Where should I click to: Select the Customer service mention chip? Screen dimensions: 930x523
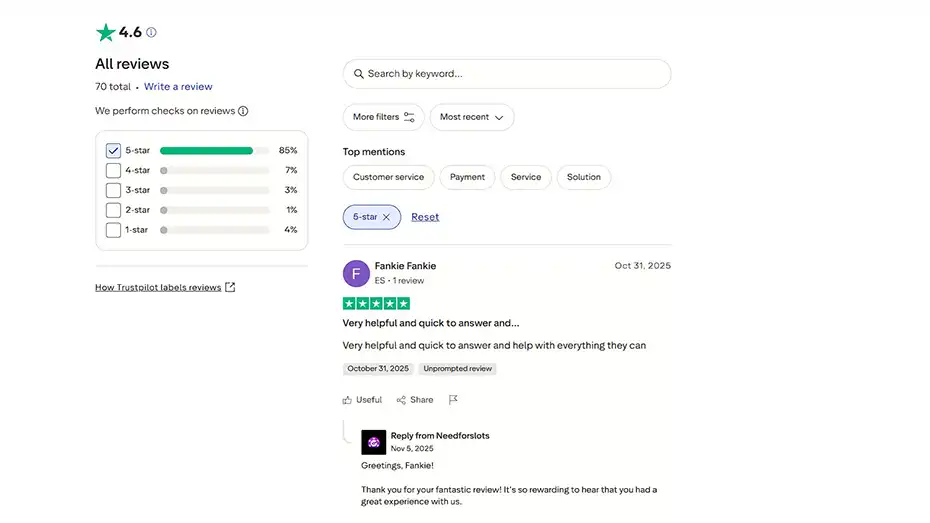point(388,177)
